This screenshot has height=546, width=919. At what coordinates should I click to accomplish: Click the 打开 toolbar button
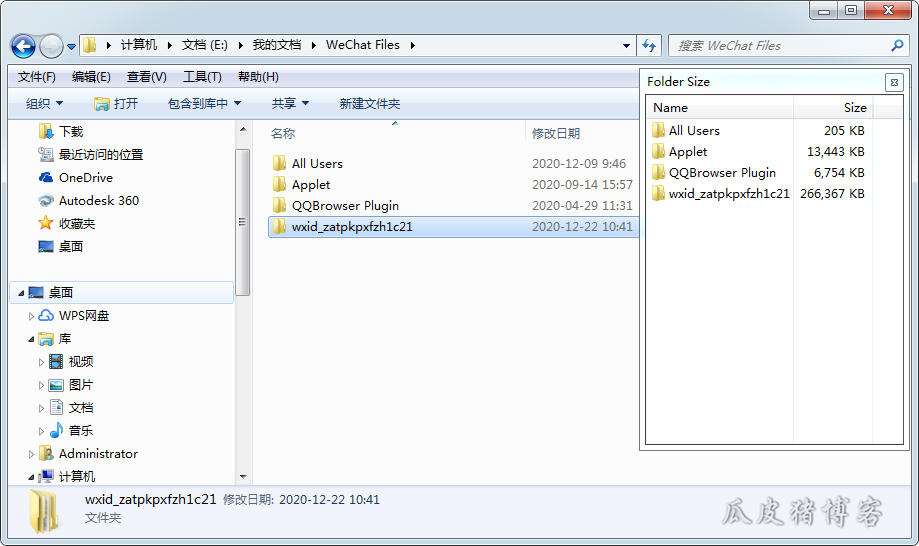(116, 104)
